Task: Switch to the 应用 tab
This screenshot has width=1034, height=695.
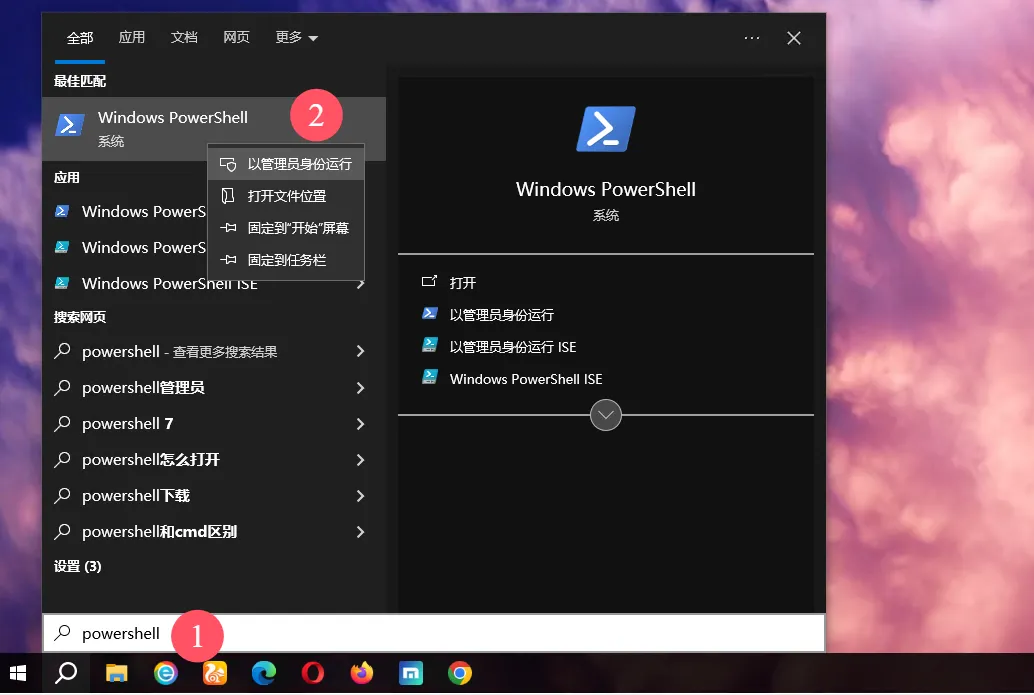Action: [x=132, y=38]
